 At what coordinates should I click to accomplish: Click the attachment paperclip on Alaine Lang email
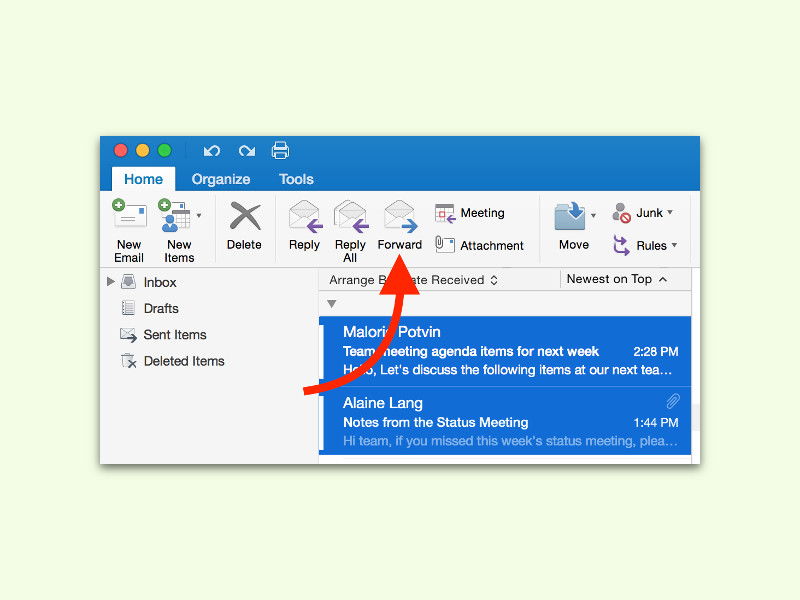coord(673,402)
